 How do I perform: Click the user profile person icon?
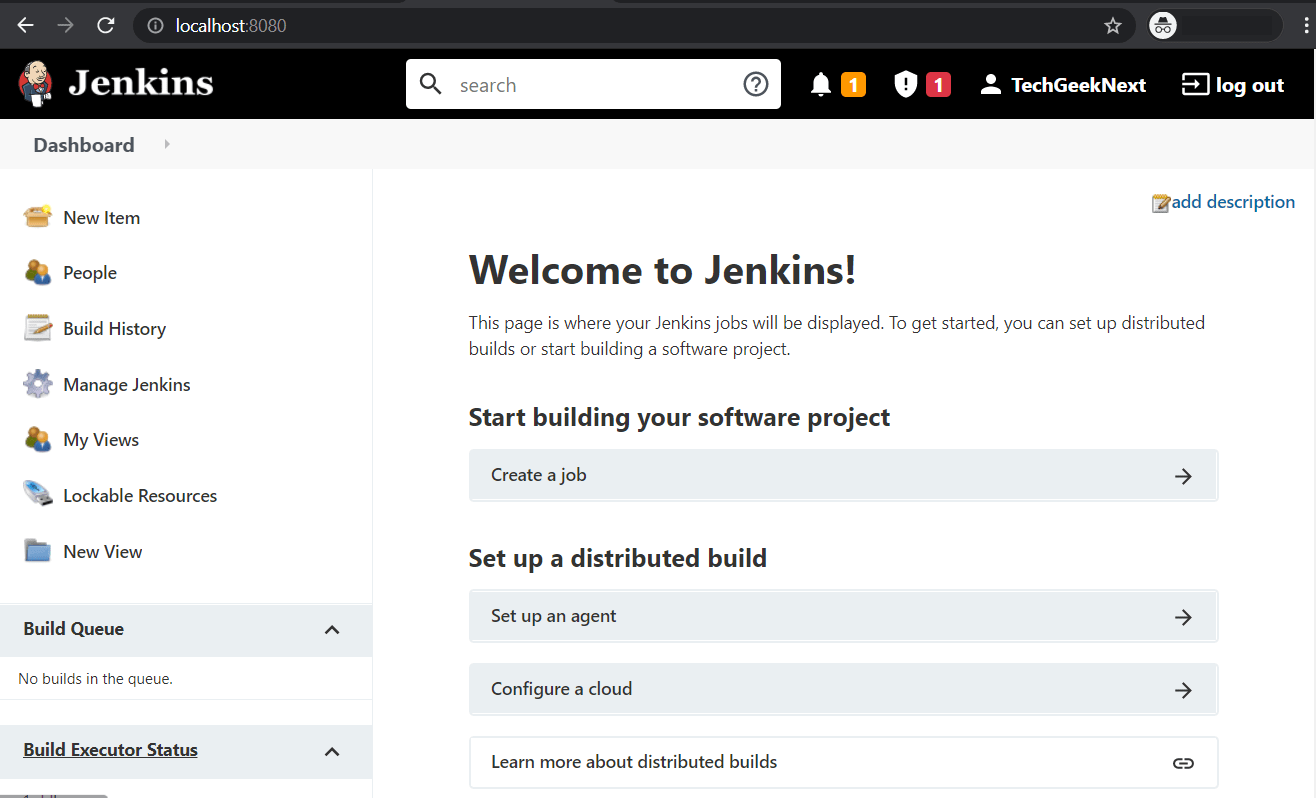990,85
